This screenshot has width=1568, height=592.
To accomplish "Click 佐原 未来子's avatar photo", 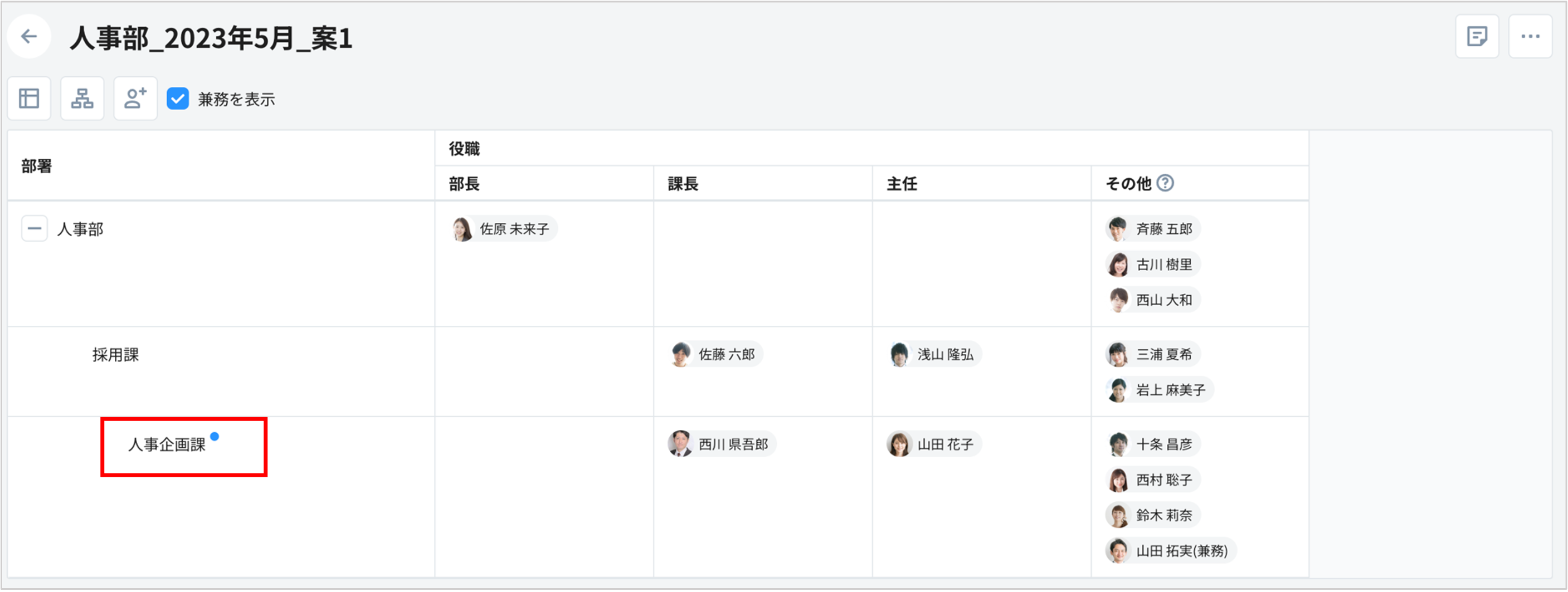I will 462,229.
